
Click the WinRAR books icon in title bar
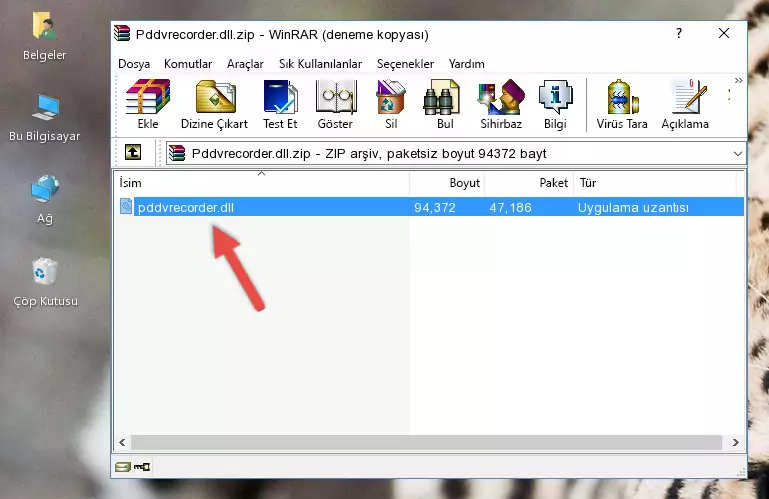(122, 33)
